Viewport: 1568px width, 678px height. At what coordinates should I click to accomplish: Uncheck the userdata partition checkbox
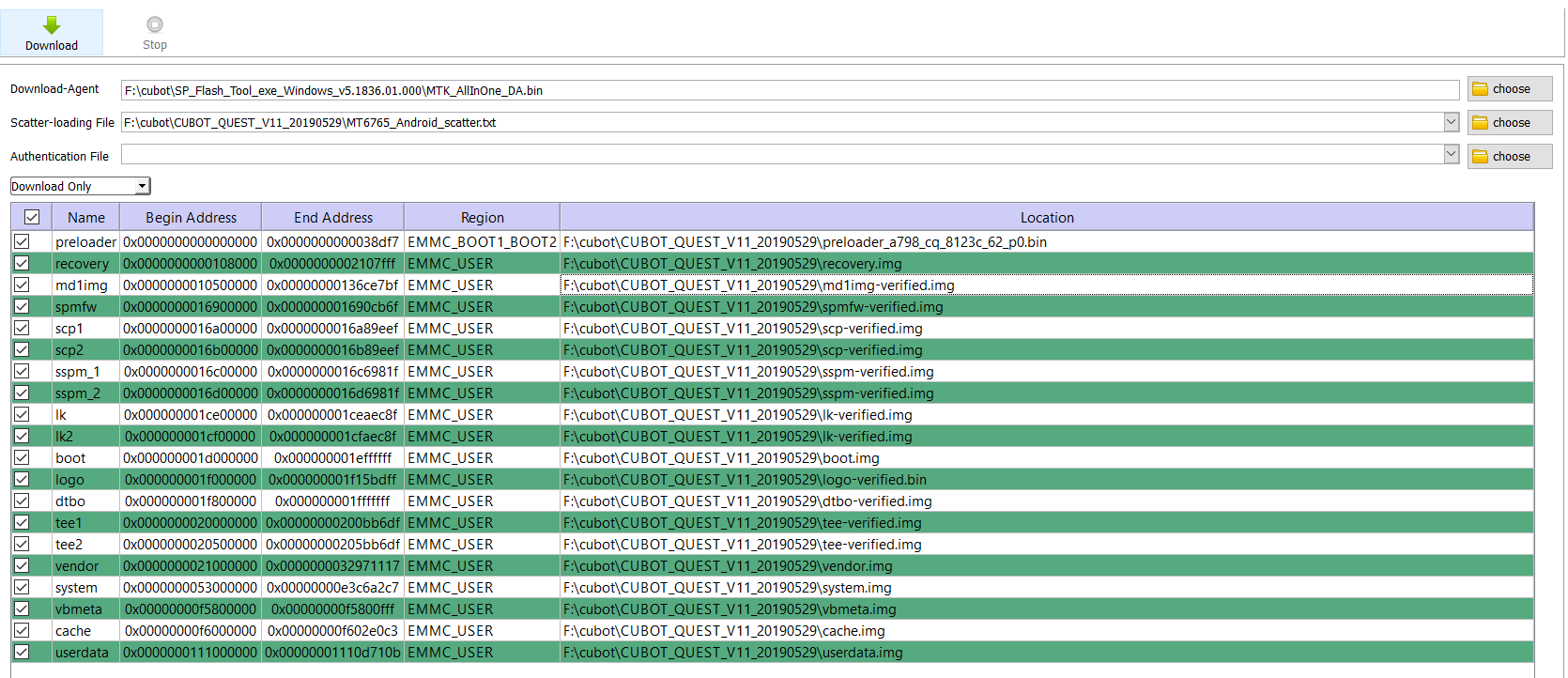[22, 652]
